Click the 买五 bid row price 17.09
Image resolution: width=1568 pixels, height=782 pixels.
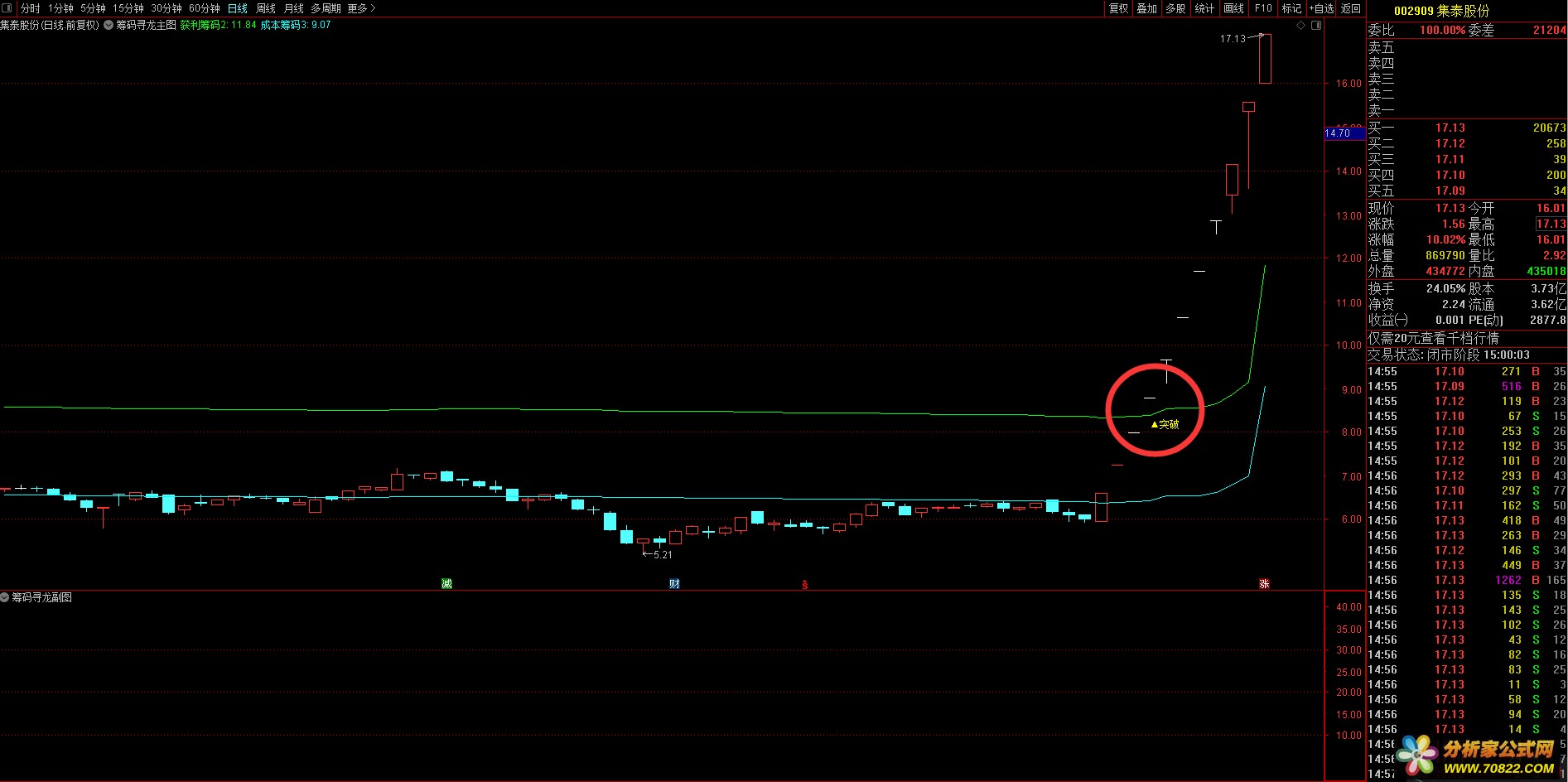point(1450,191)
